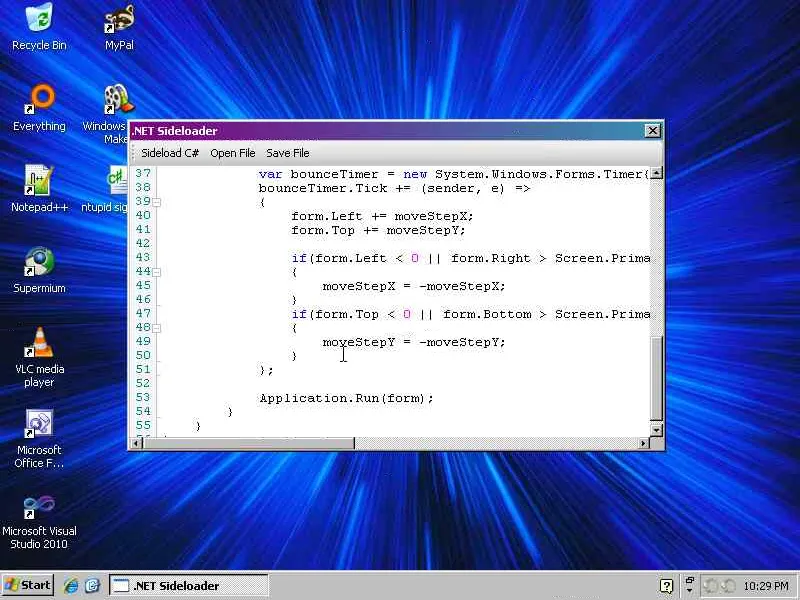The width and height of the screenshot is (800, 600).
Task: Click the moveStepY = -moveStepY; code line
Action: tap(414, 342)
